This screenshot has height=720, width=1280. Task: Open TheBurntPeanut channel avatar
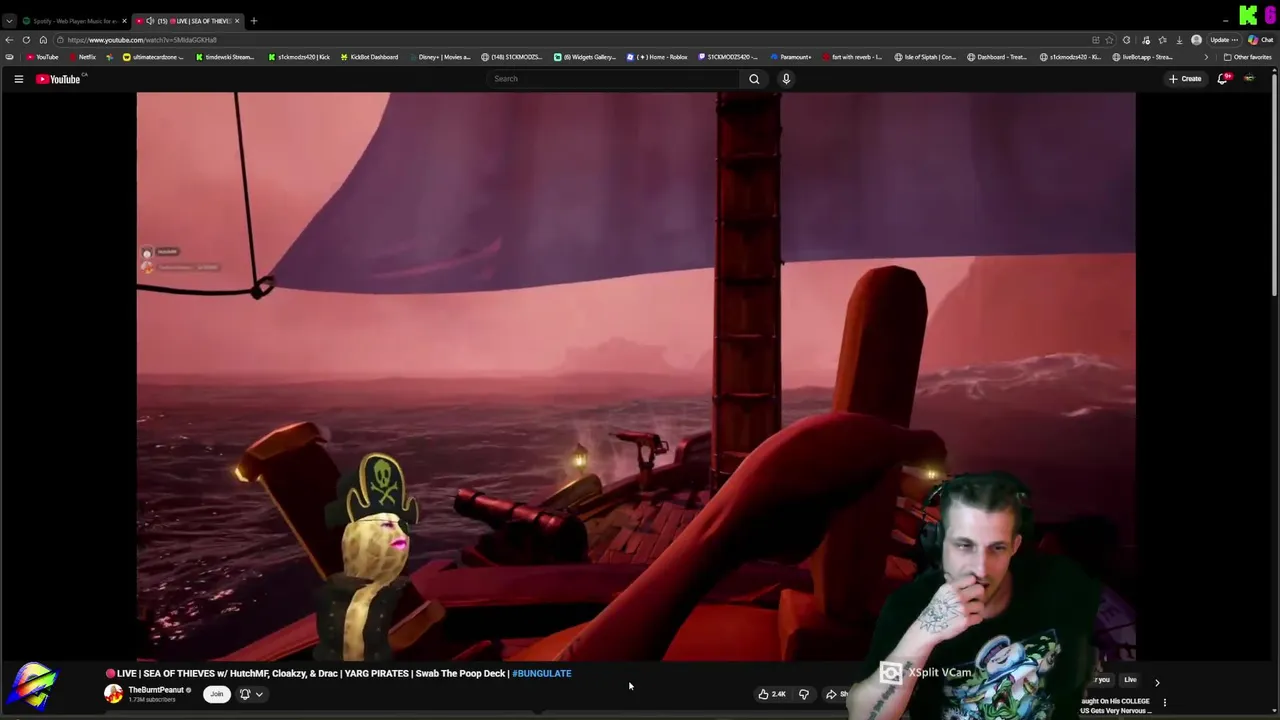(114, 694)
